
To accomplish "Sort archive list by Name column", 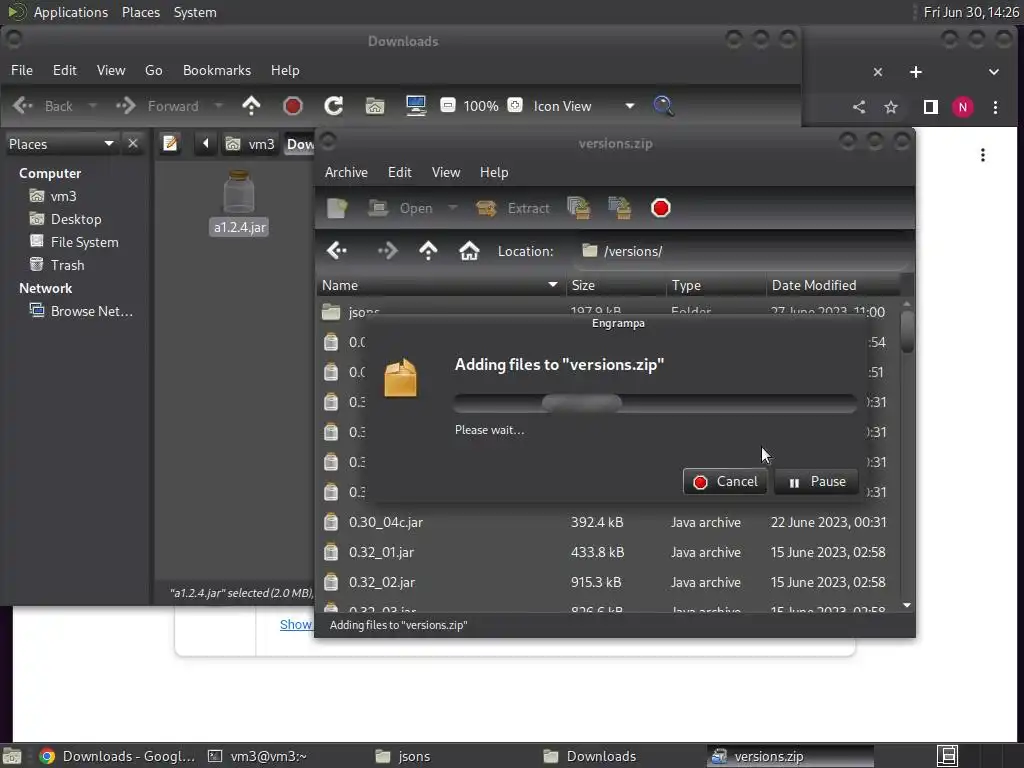I will (x=440, y=285).
